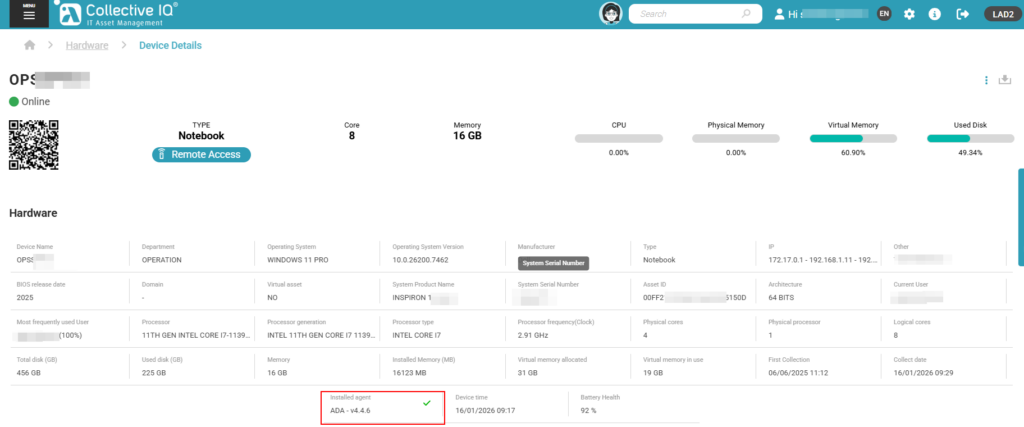Click the search magnifier icon
Viewport: 1024px width, 427px height.
point(746,14)
